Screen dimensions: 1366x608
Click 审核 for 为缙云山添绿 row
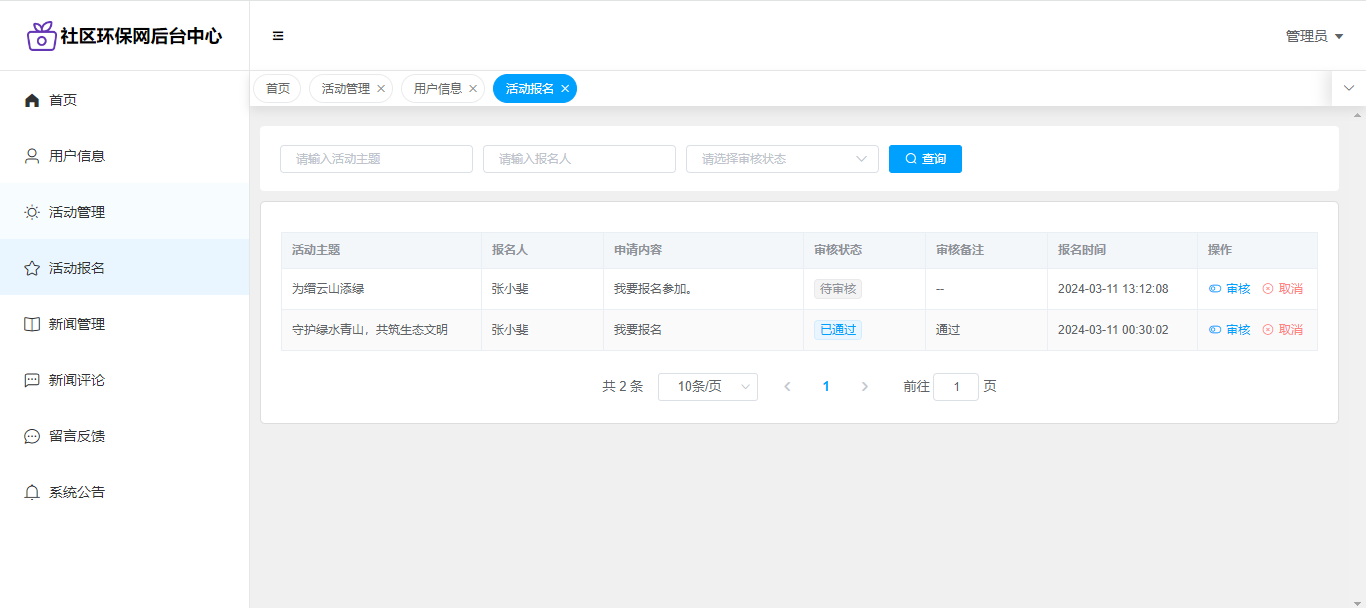[1230, 289]
